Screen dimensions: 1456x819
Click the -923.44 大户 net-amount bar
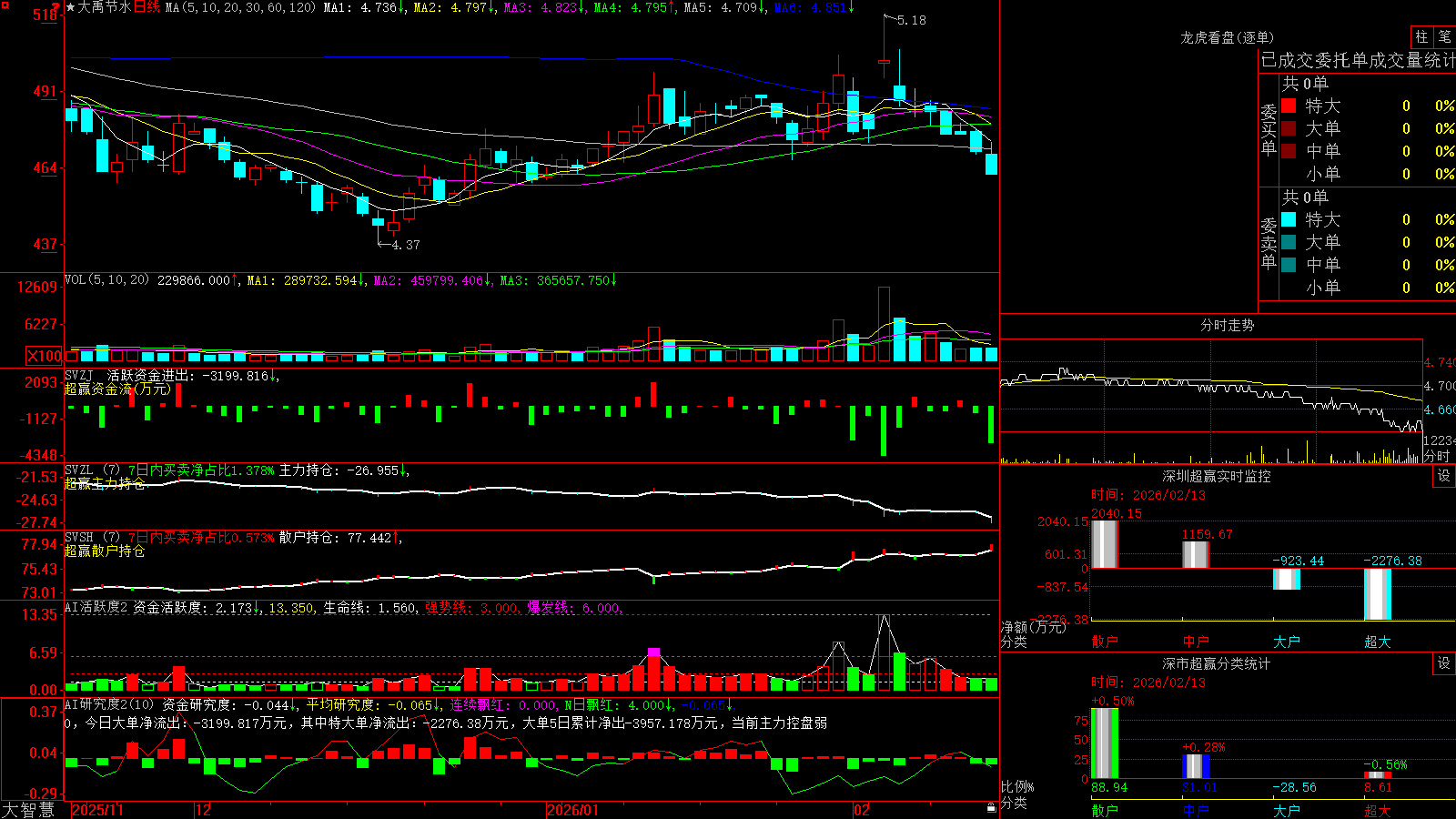tap(1287, 580)
